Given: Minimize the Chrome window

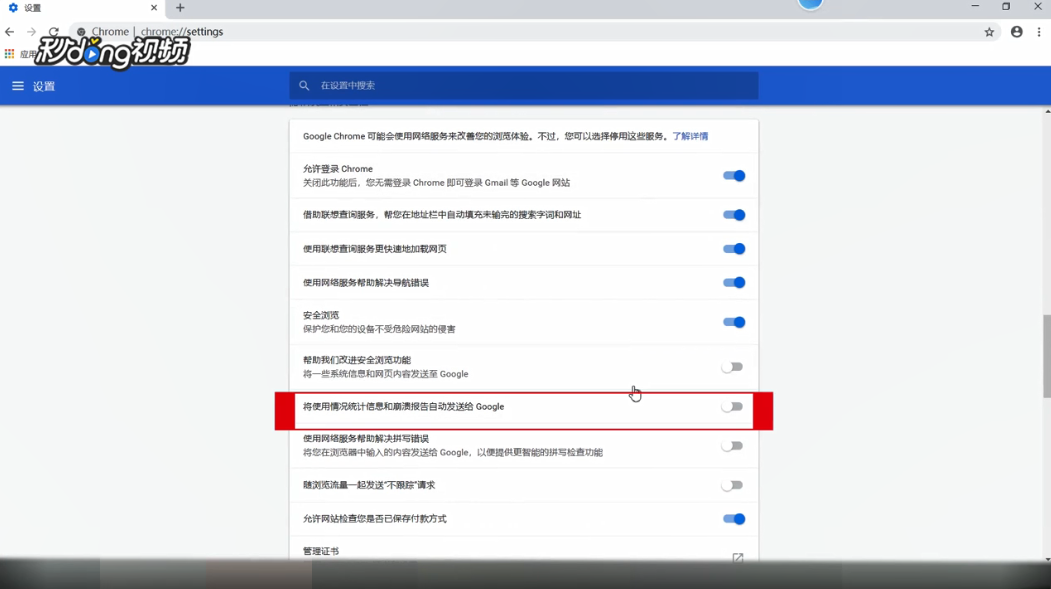Looking at the screenshot, I should 975,7.
